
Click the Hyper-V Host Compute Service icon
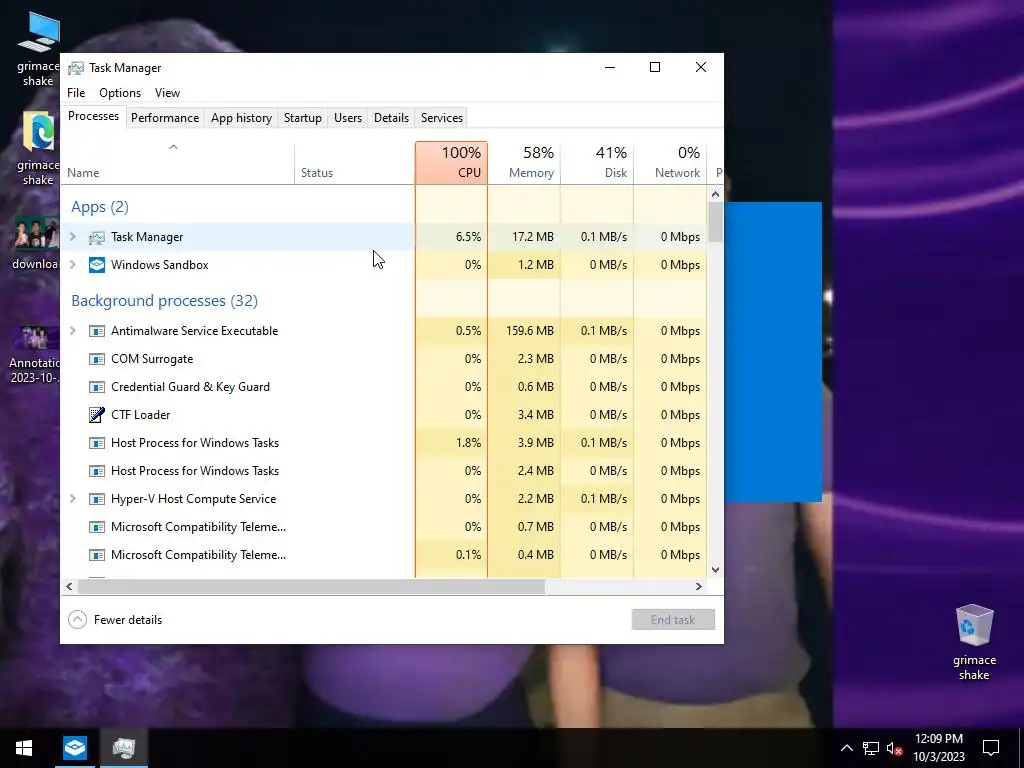click(97, 499)
